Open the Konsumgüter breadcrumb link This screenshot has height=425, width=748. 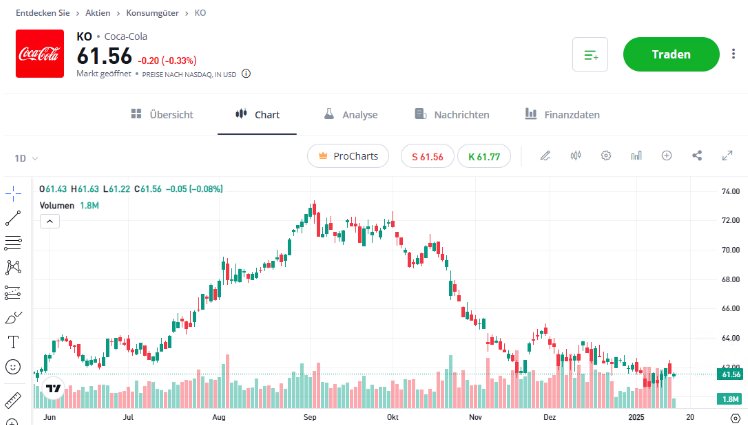tap(152, 13)
